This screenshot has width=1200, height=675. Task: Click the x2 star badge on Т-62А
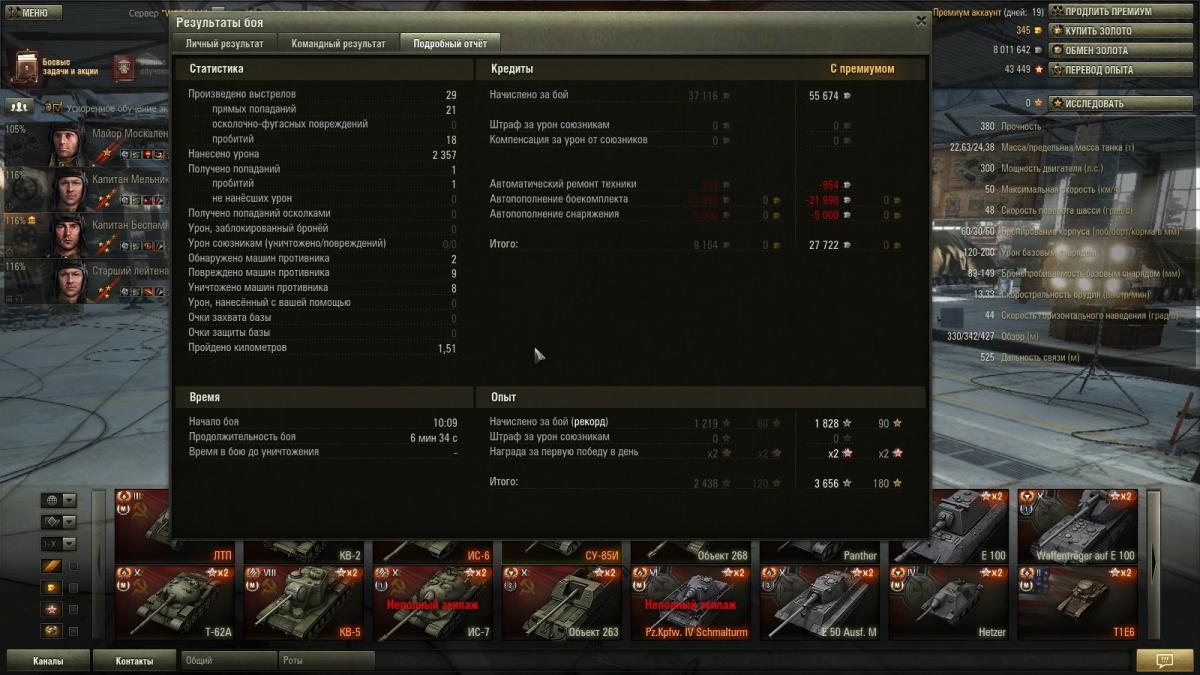tap(219, 573)
